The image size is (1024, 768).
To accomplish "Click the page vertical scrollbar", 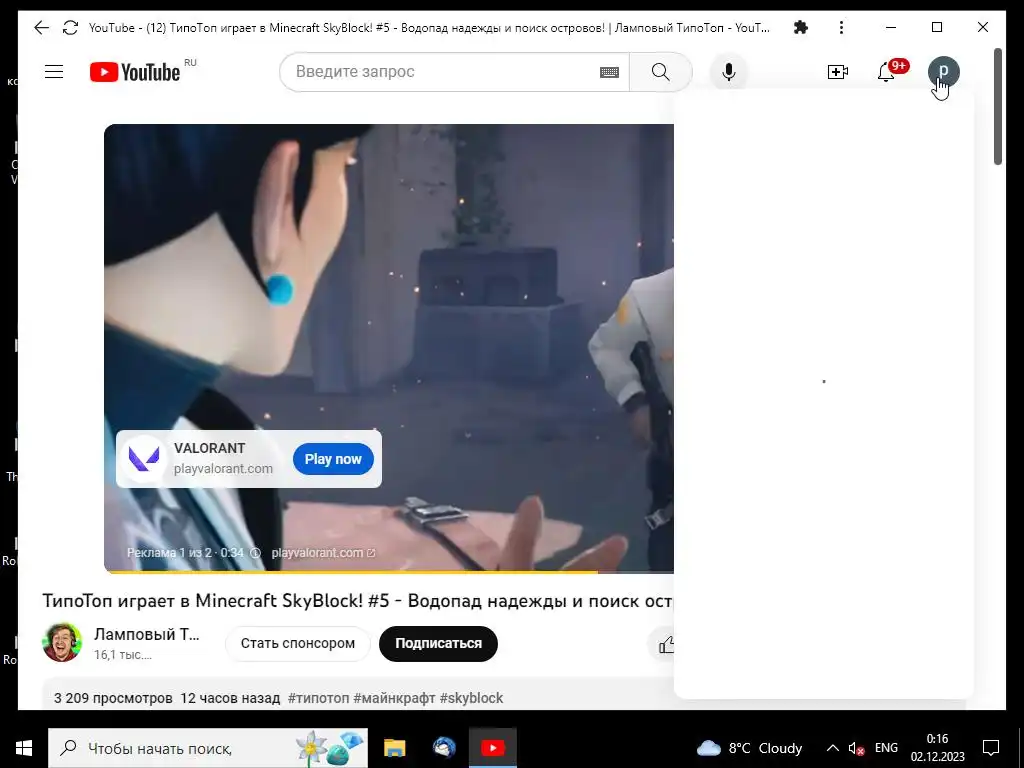I will [997, 106].
